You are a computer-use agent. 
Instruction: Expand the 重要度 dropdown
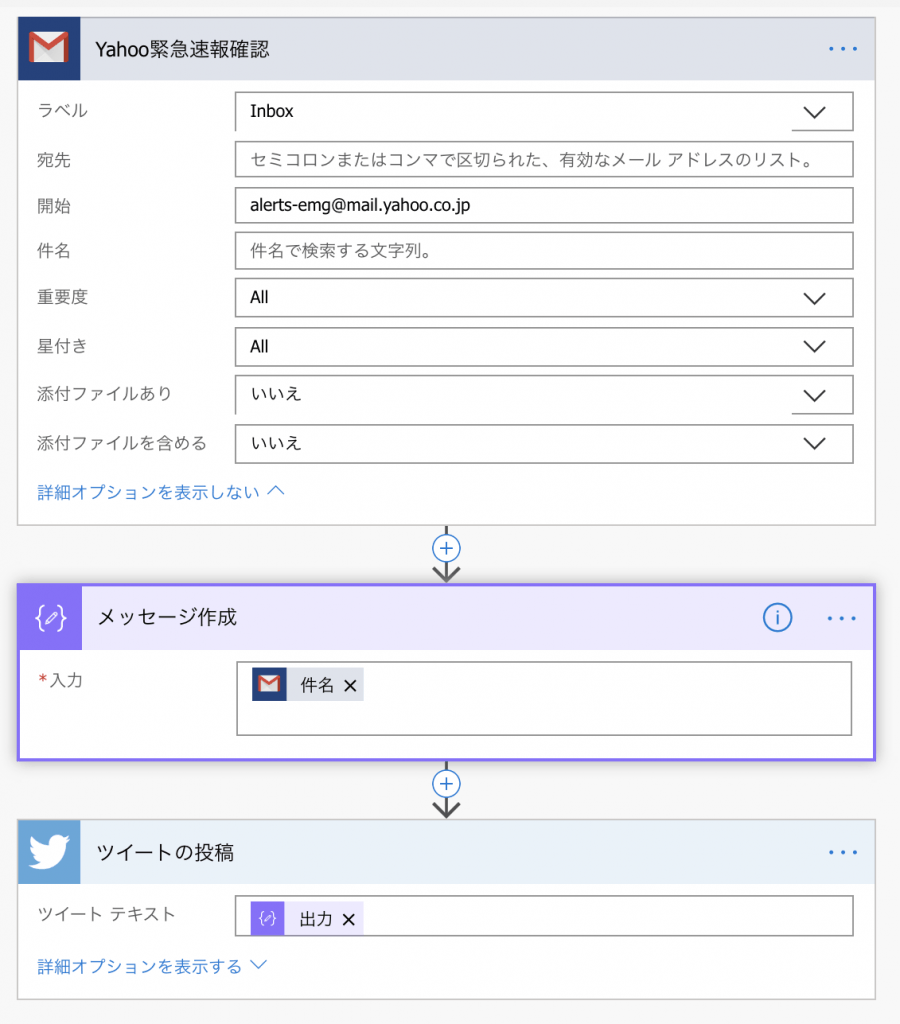pyautogui.click(x=814, y=298)
